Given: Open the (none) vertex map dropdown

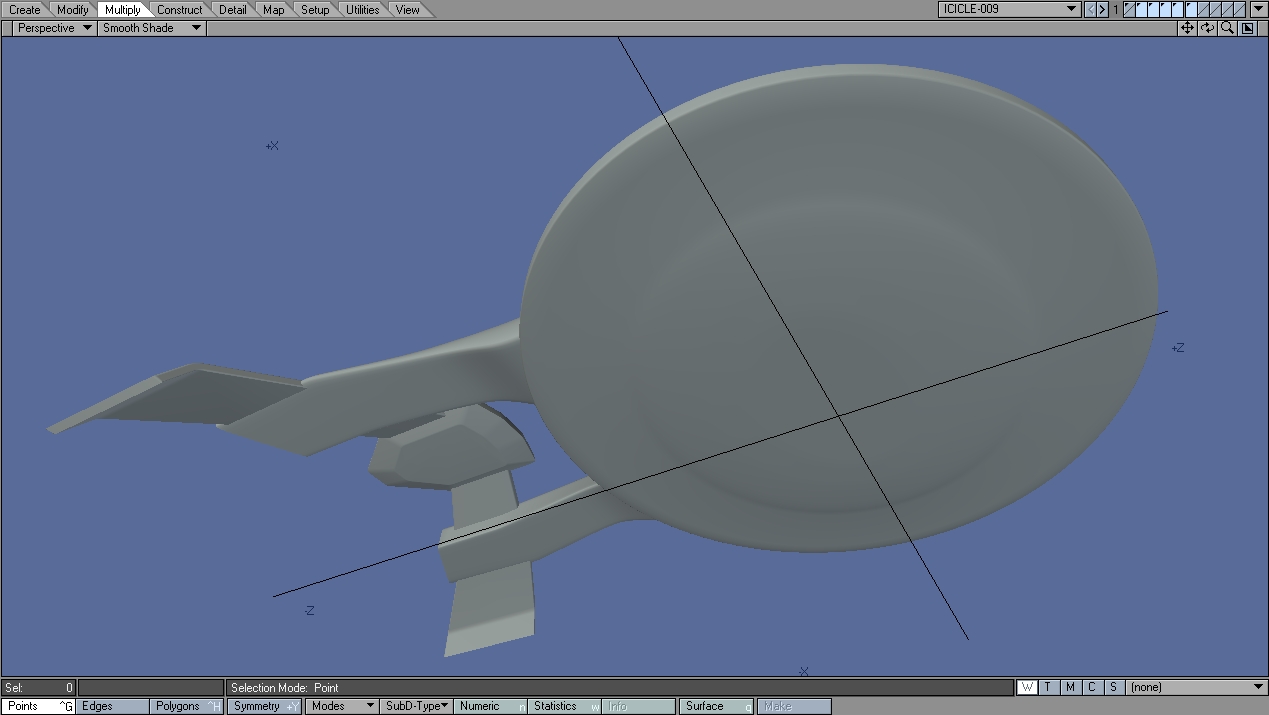Looking at the screenshot, I should coord(1196,687).
